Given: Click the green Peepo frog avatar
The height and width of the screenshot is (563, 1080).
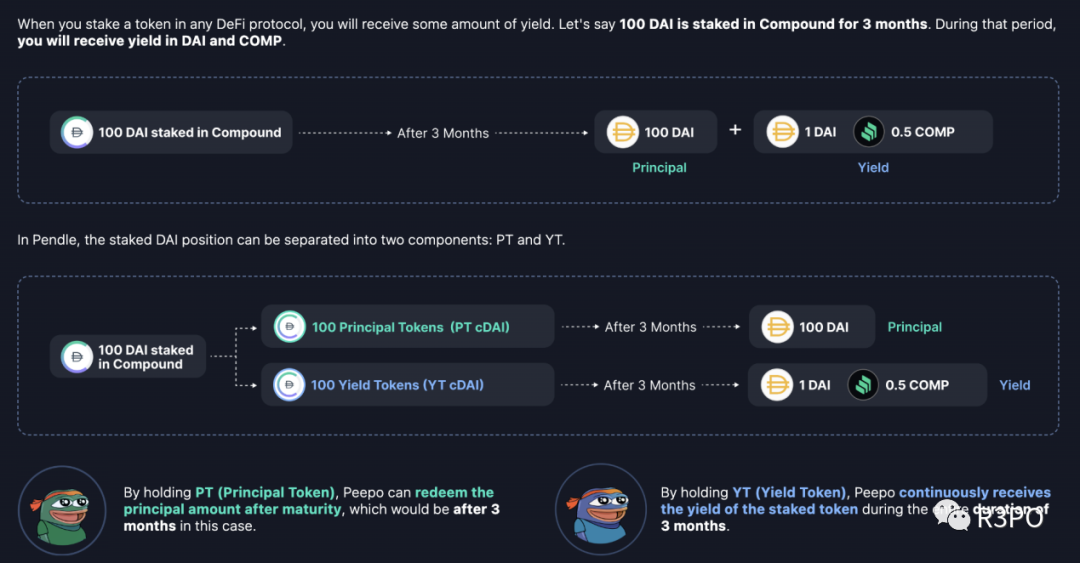Looking at the screenshot, I should pyautogui.click(x=62, y=511).
